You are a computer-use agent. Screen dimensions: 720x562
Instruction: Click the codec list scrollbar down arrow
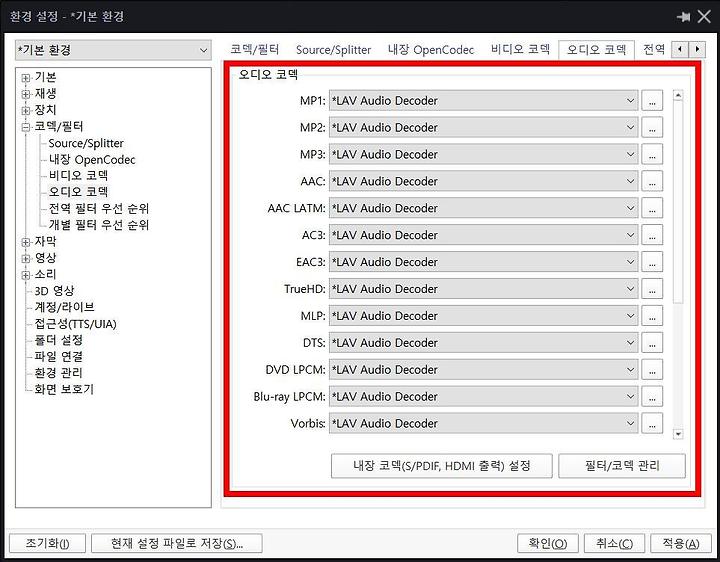point(678,433)
